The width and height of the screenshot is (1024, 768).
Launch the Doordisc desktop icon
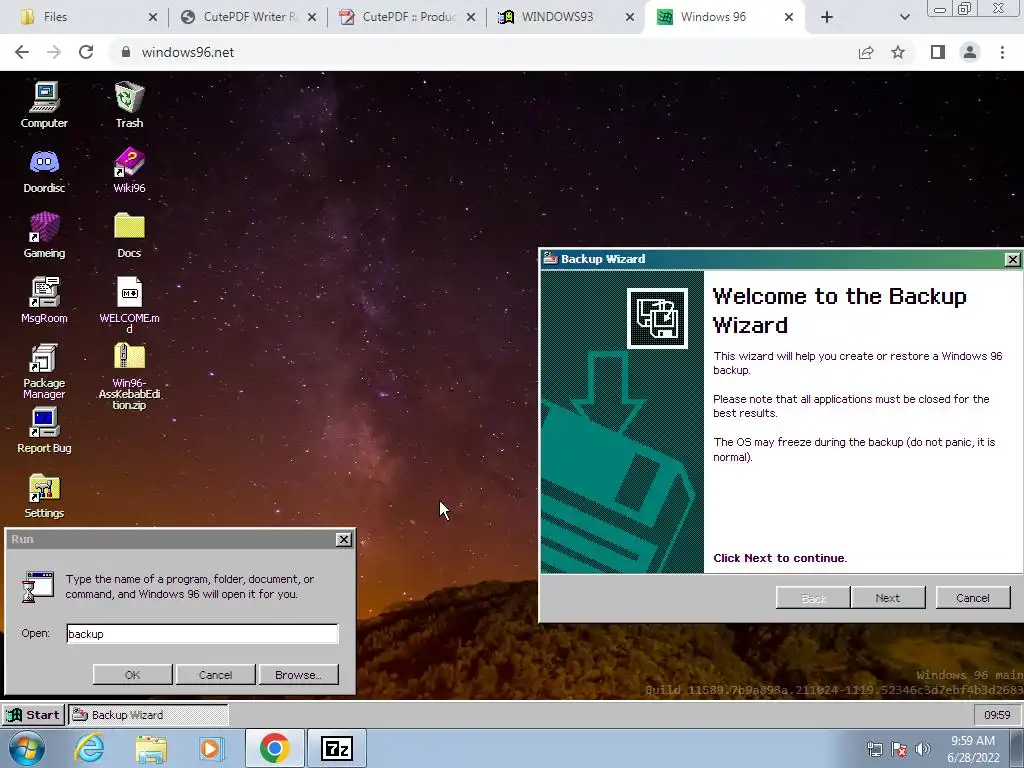click(44, 170)
